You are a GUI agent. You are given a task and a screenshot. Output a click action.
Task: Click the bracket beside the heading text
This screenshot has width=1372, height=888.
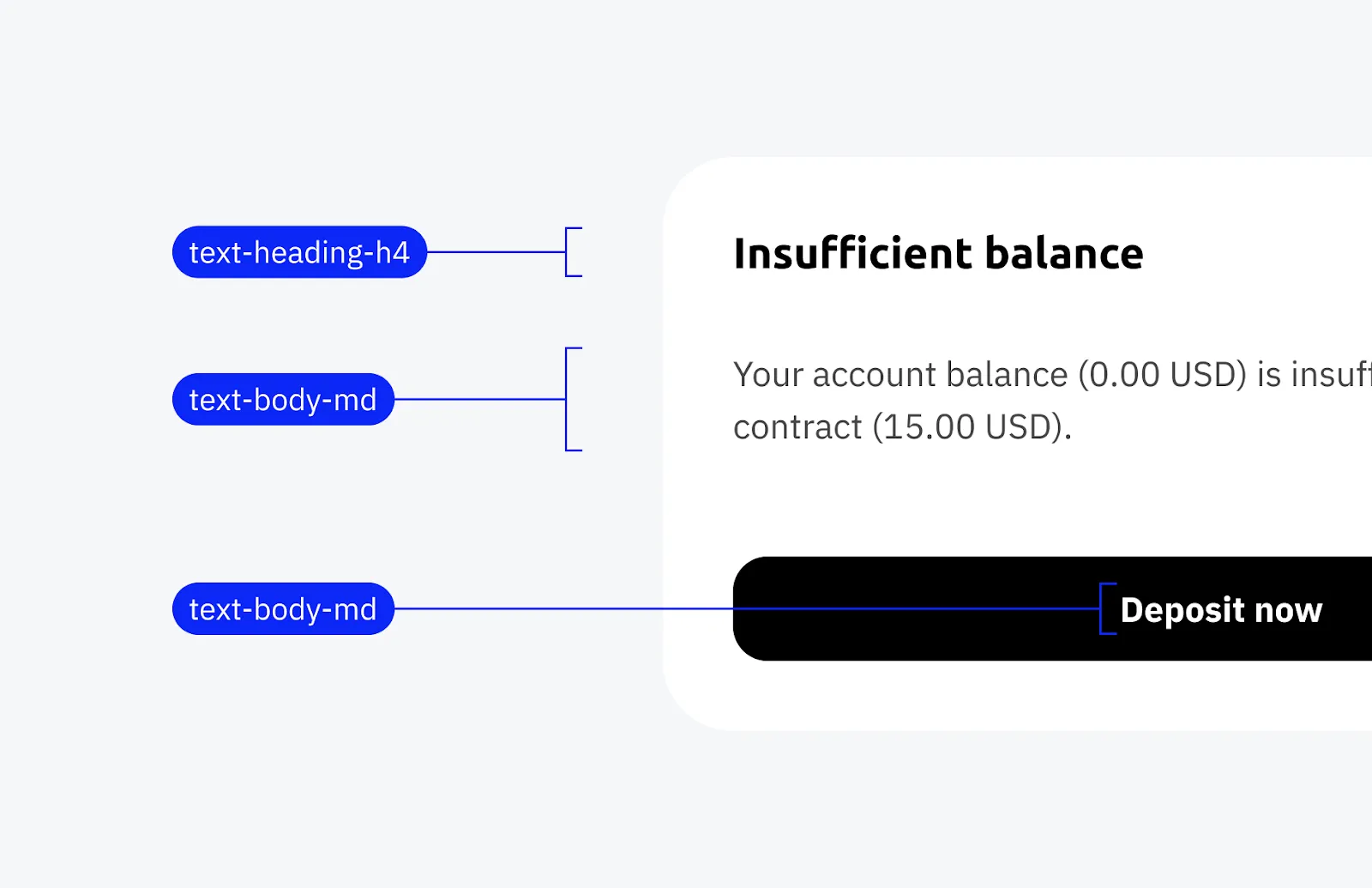point(570,252)
